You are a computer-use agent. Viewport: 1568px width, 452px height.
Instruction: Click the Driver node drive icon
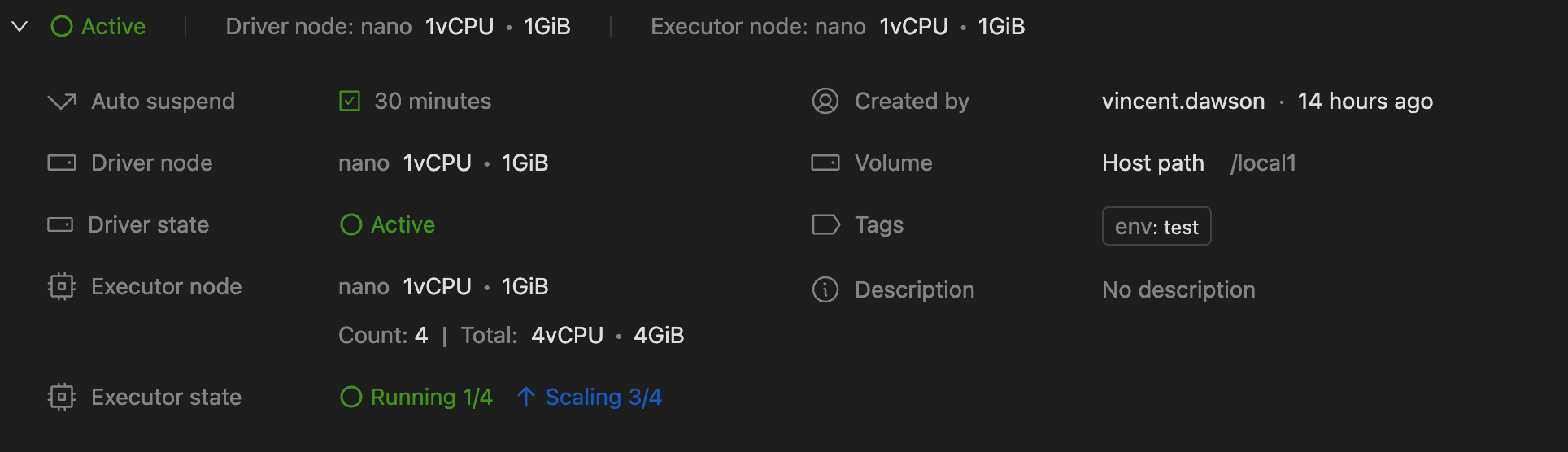(x=62, y=163)
